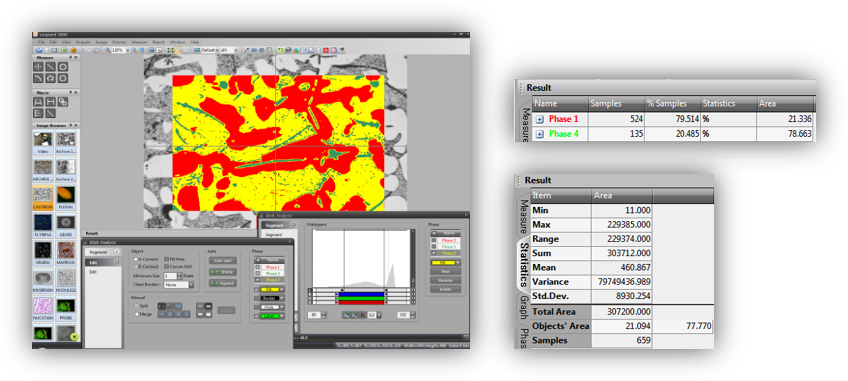Toggle the Fill Hole checkbox

(167, 259)
